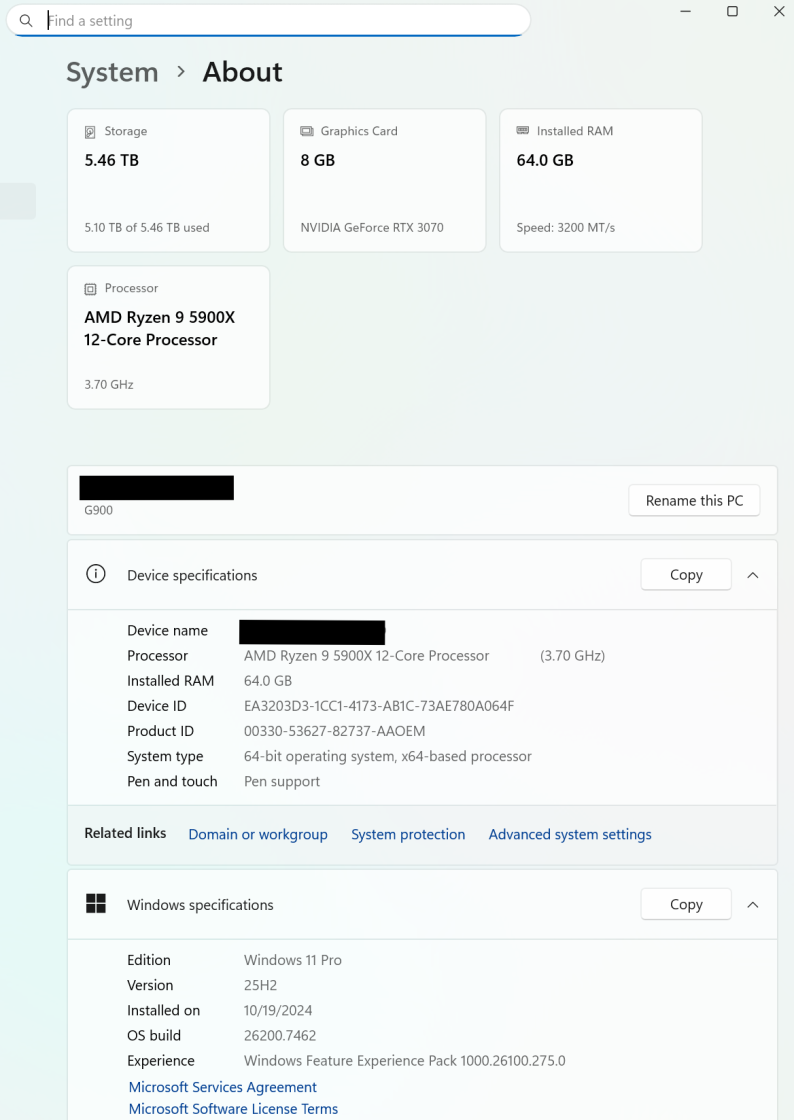Open Microsoft Software License Terms link
794x1120 pixels.
[x=233, y=1109]
